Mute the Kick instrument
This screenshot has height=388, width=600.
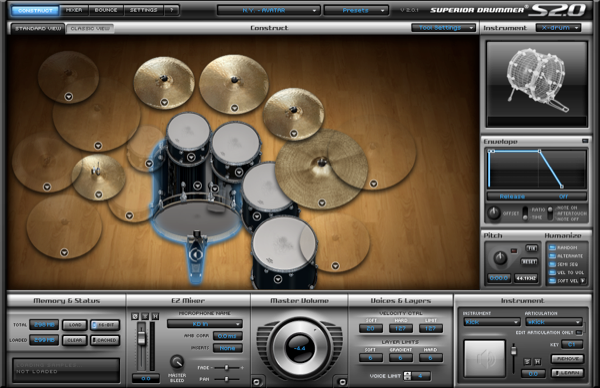click(537, 362)
